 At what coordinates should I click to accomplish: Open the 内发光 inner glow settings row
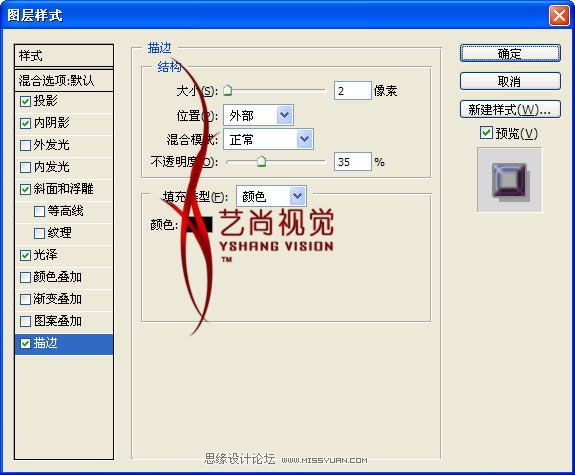click(x=64, y=168)
